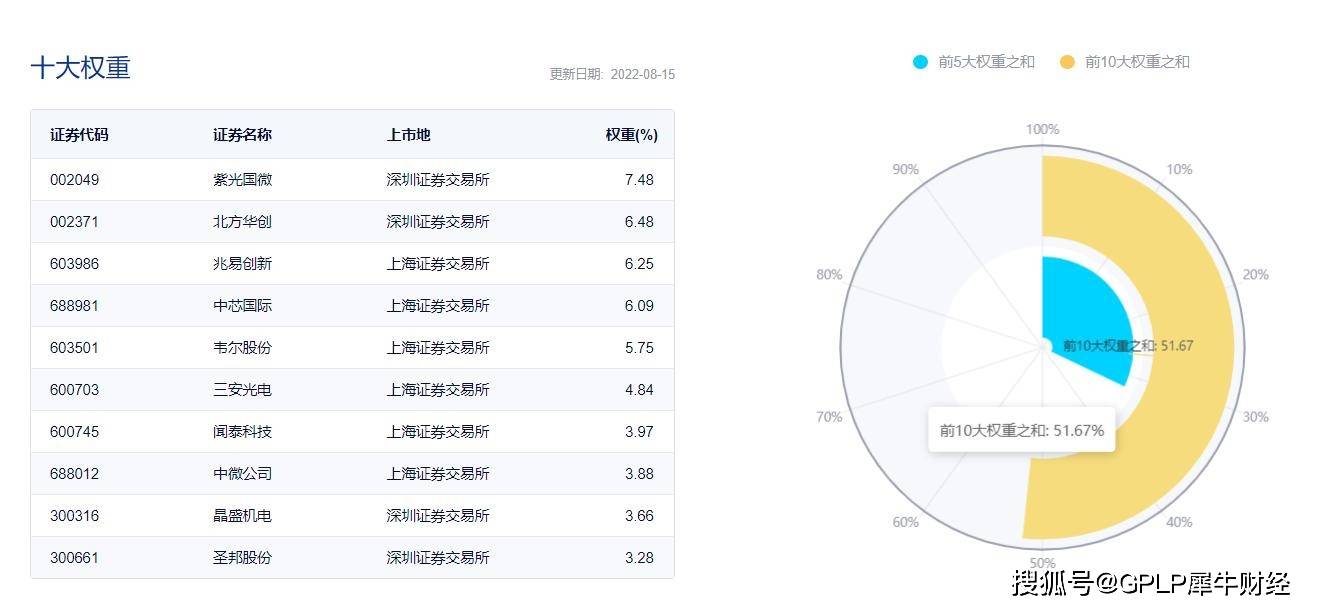Click weight value 3.66
1321x611 pixels.
[639, 516]
